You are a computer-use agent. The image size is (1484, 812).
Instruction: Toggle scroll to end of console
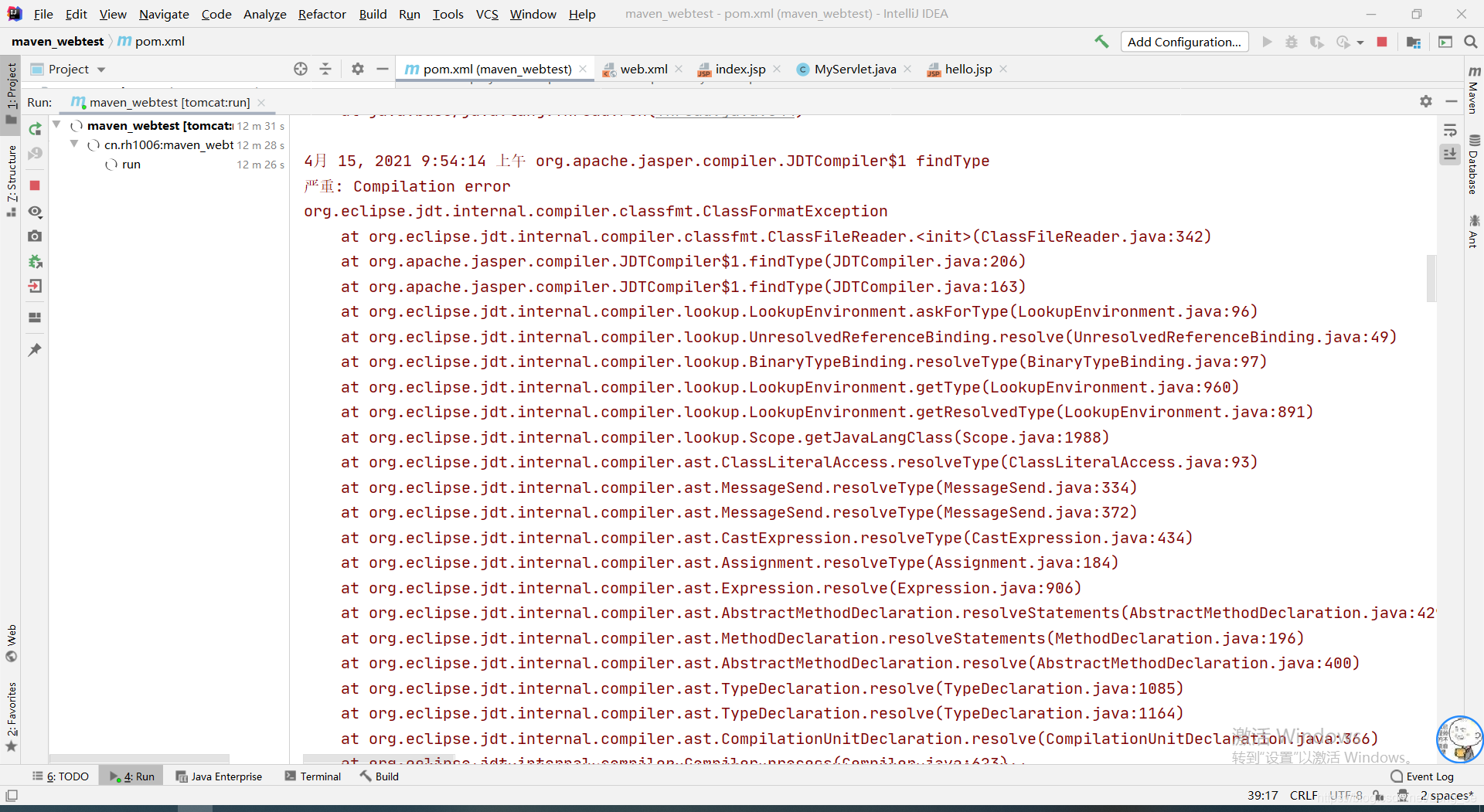tap(1450, 155)
